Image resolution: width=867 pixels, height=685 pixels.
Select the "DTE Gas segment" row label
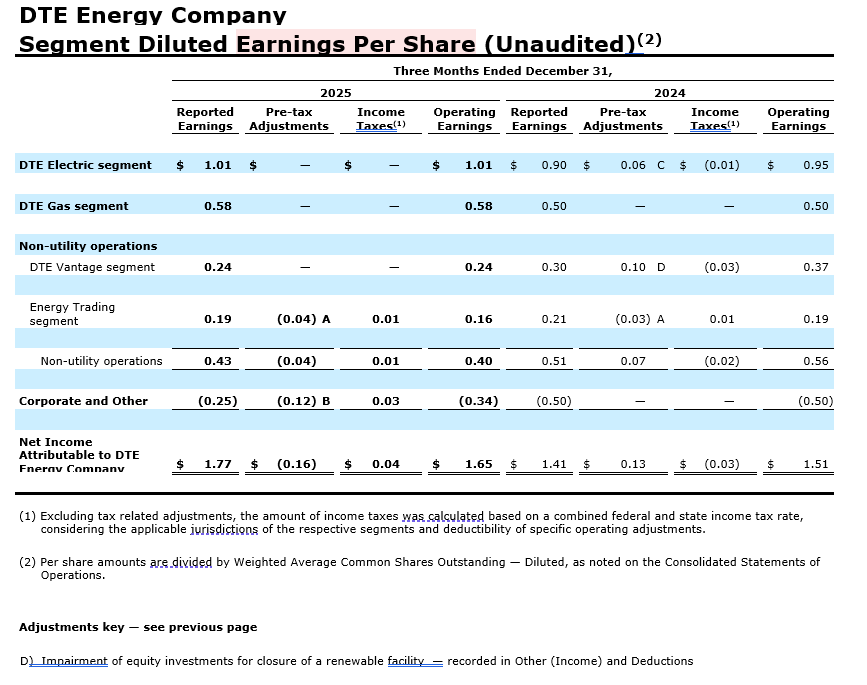pos(73,206)
